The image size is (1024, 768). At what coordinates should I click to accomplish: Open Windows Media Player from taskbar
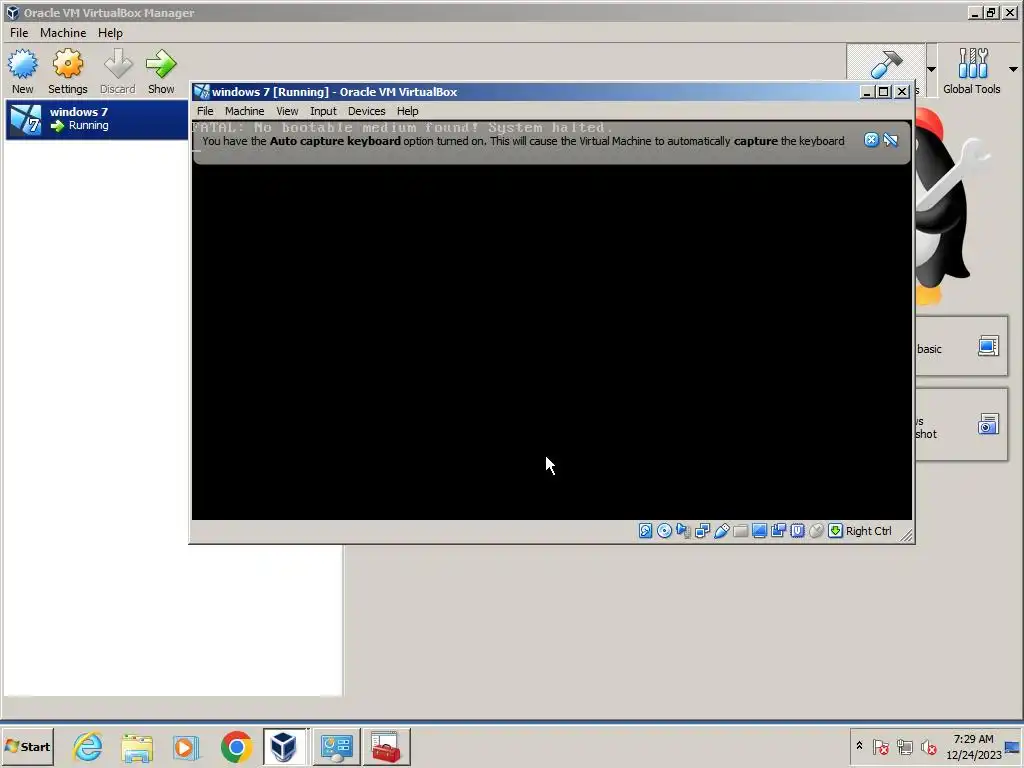(x=185, y=746)
